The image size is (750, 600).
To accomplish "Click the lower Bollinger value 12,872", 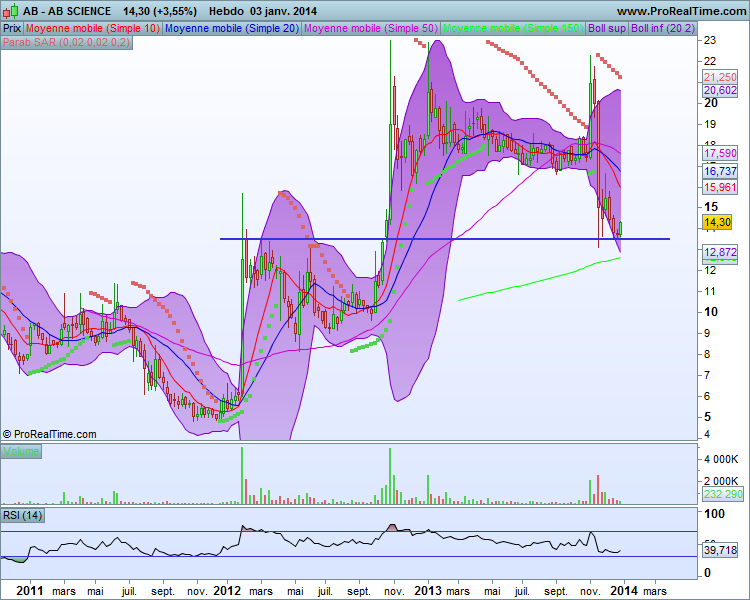I will [x=720, y=252].
